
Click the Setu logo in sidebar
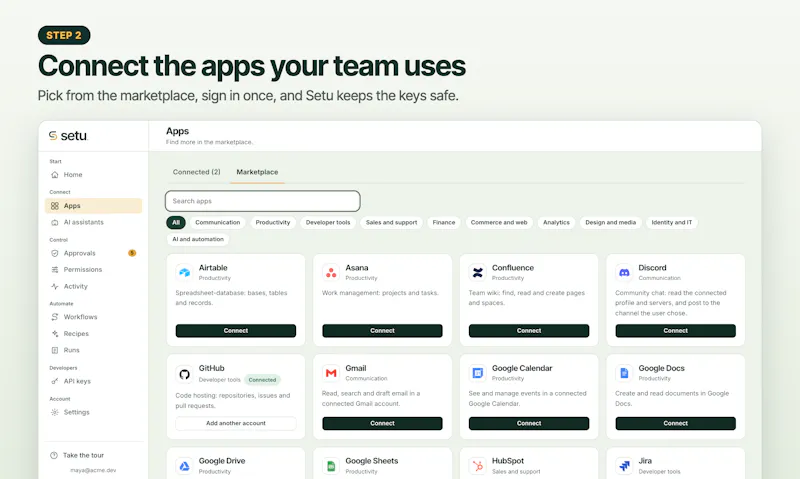click(x=68, y=136)
